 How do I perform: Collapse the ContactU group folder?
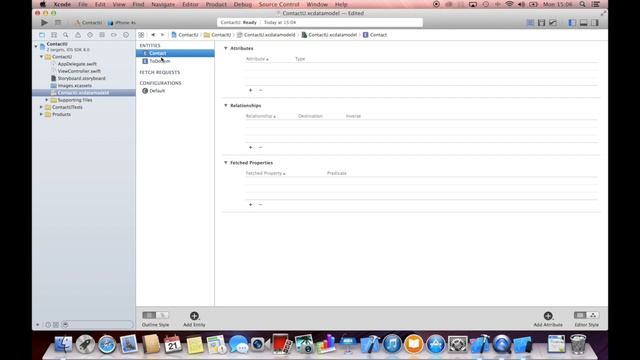point(41,57)
